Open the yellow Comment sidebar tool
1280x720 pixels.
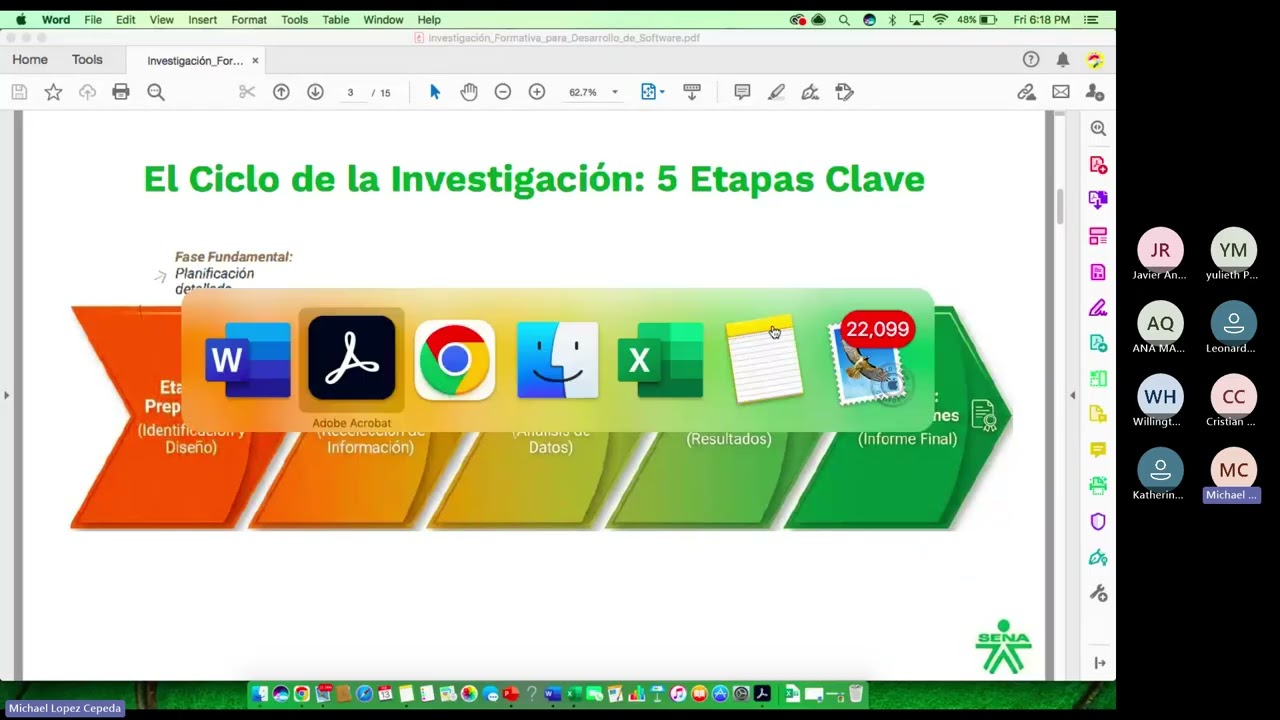pyautogui.click(x=1098, y=450)
